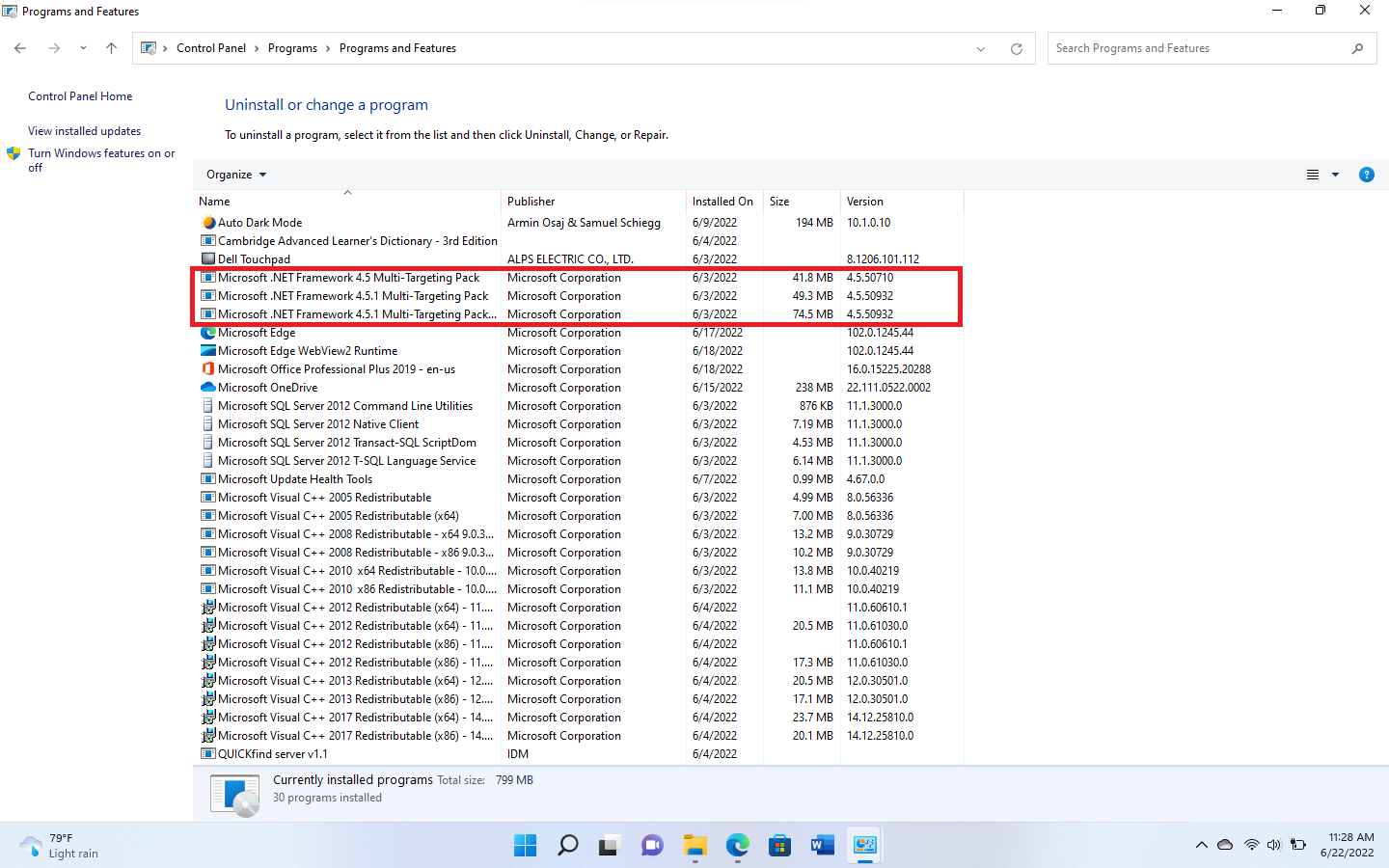Screen dimensions: 1389x868
Task: Select Microsoft Visual C++ 2005 Redistributable (x64)
Action: pyautogui.click(x=339, y=516)
